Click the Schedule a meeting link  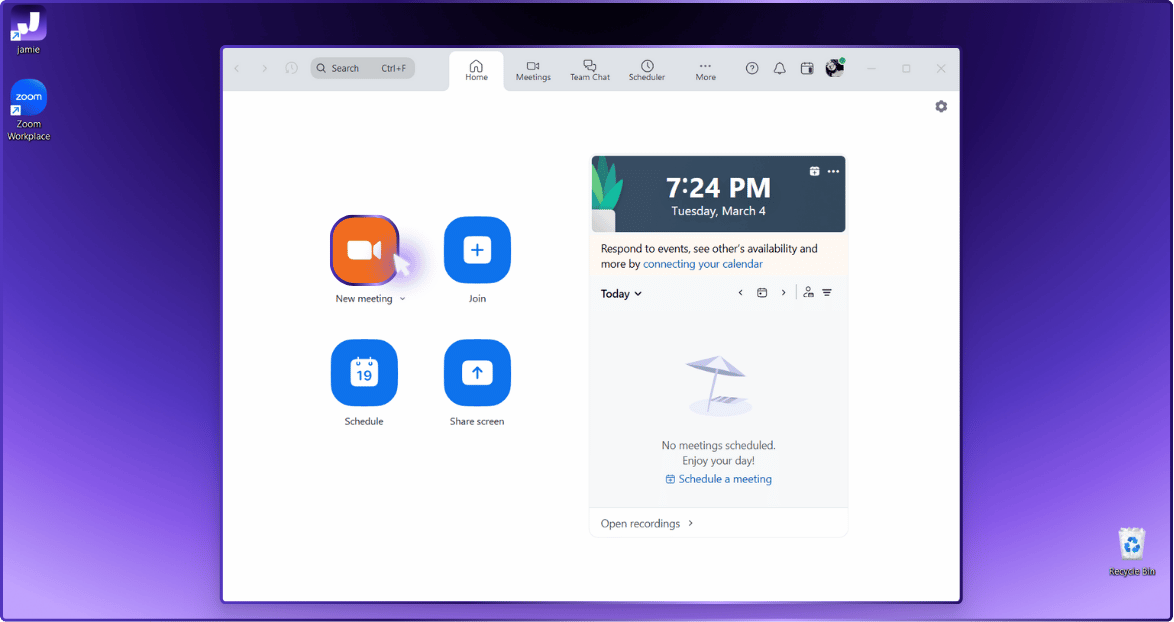coord(719,479)
